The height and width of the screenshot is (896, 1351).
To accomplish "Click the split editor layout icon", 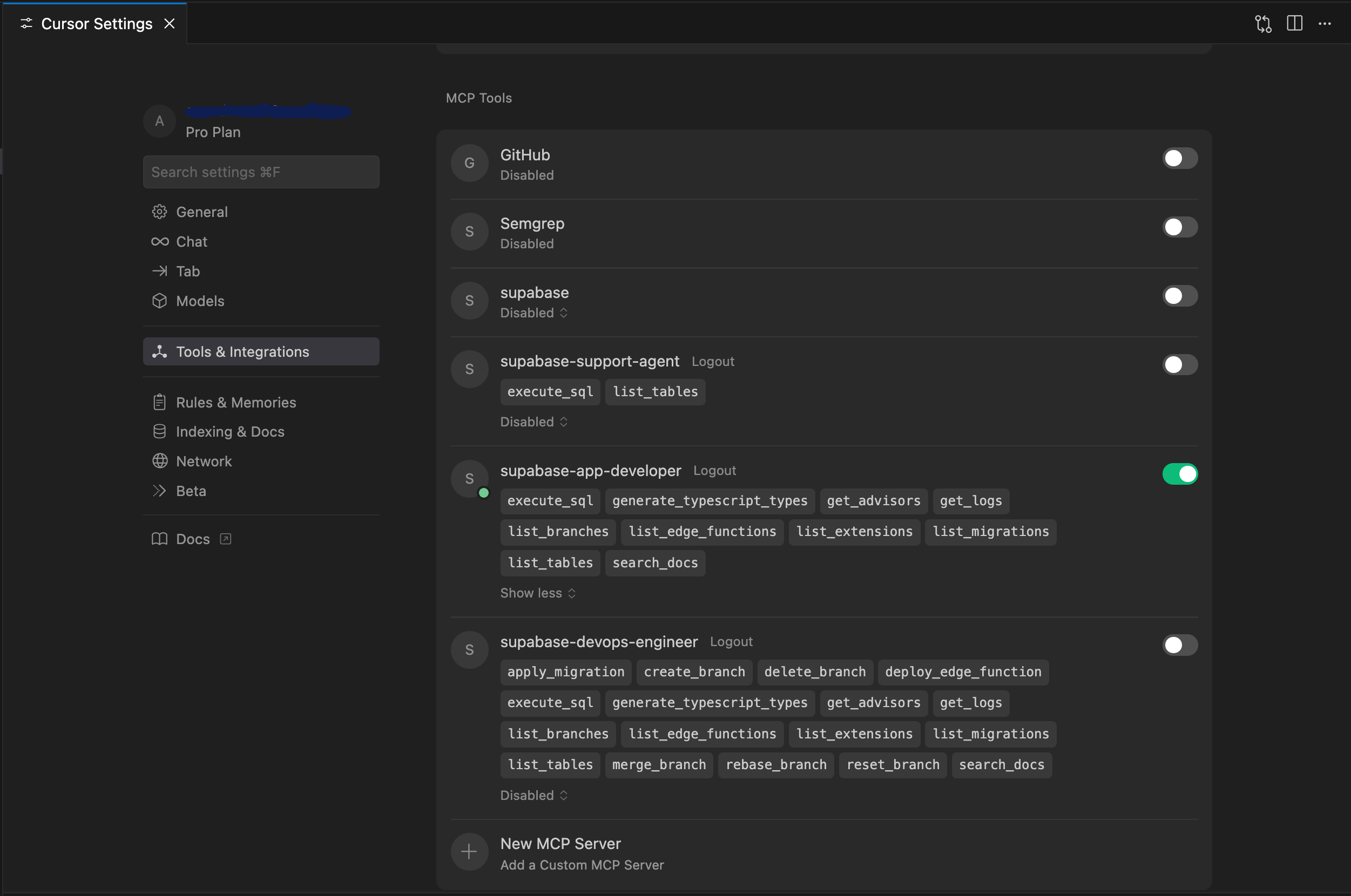I will 1294,23.
